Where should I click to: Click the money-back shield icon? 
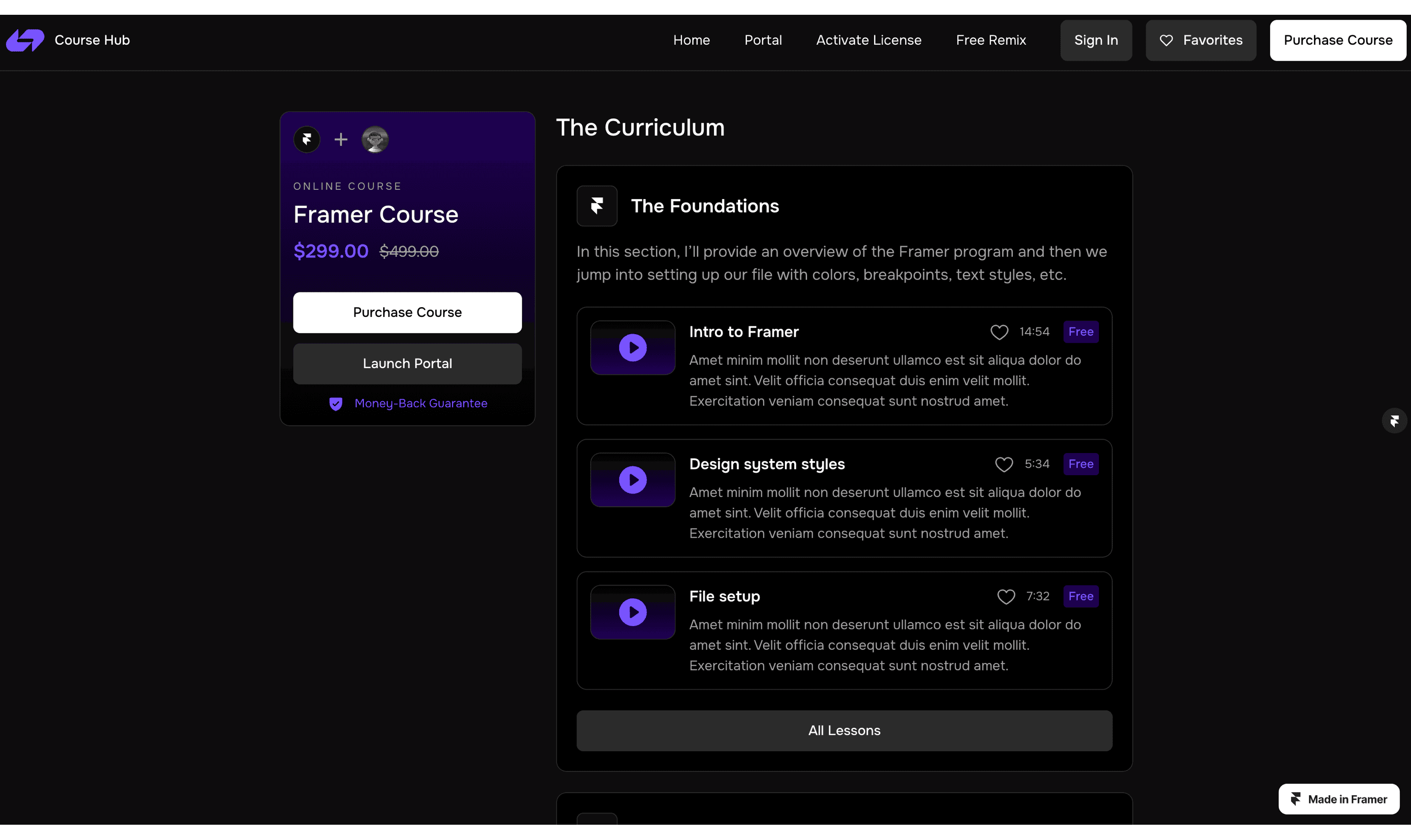336,404
